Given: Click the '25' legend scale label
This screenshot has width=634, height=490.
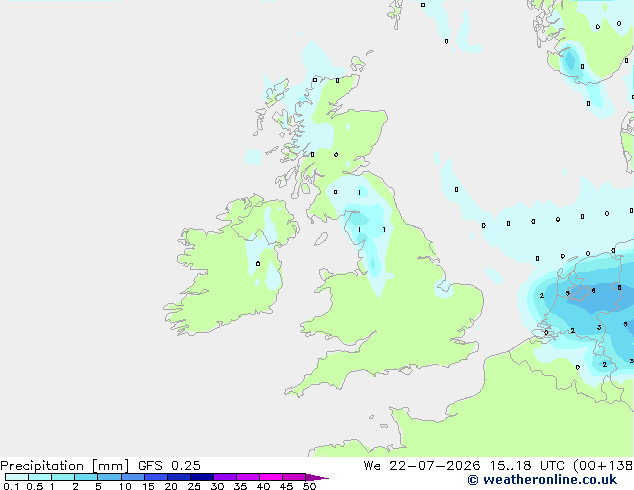Looking at the screenshot, I should coord(194,486).
